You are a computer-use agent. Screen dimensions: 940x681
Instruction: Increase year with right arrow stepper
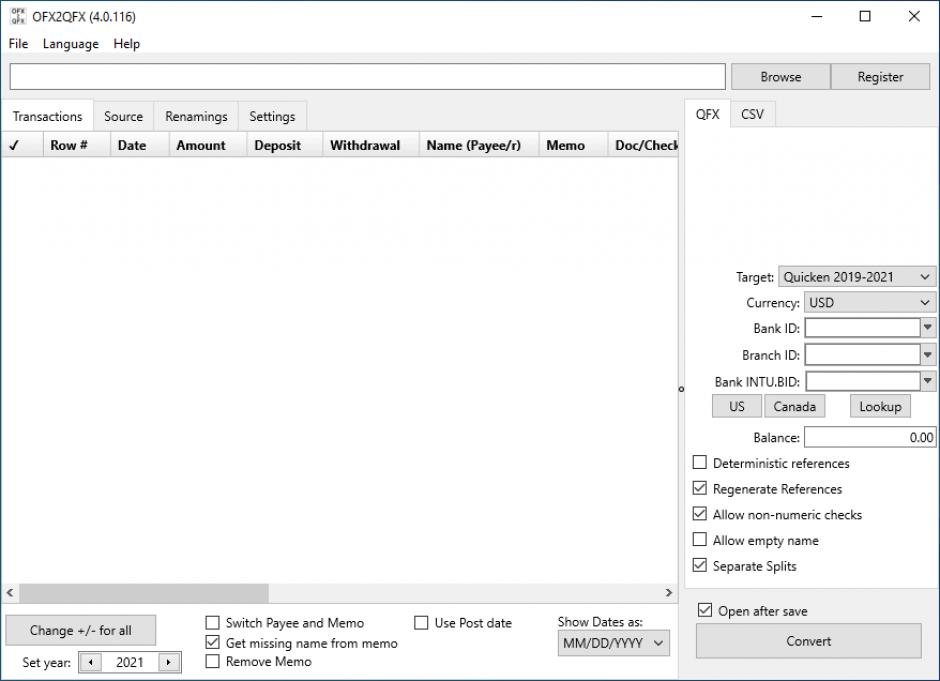[x=168, y=662]
